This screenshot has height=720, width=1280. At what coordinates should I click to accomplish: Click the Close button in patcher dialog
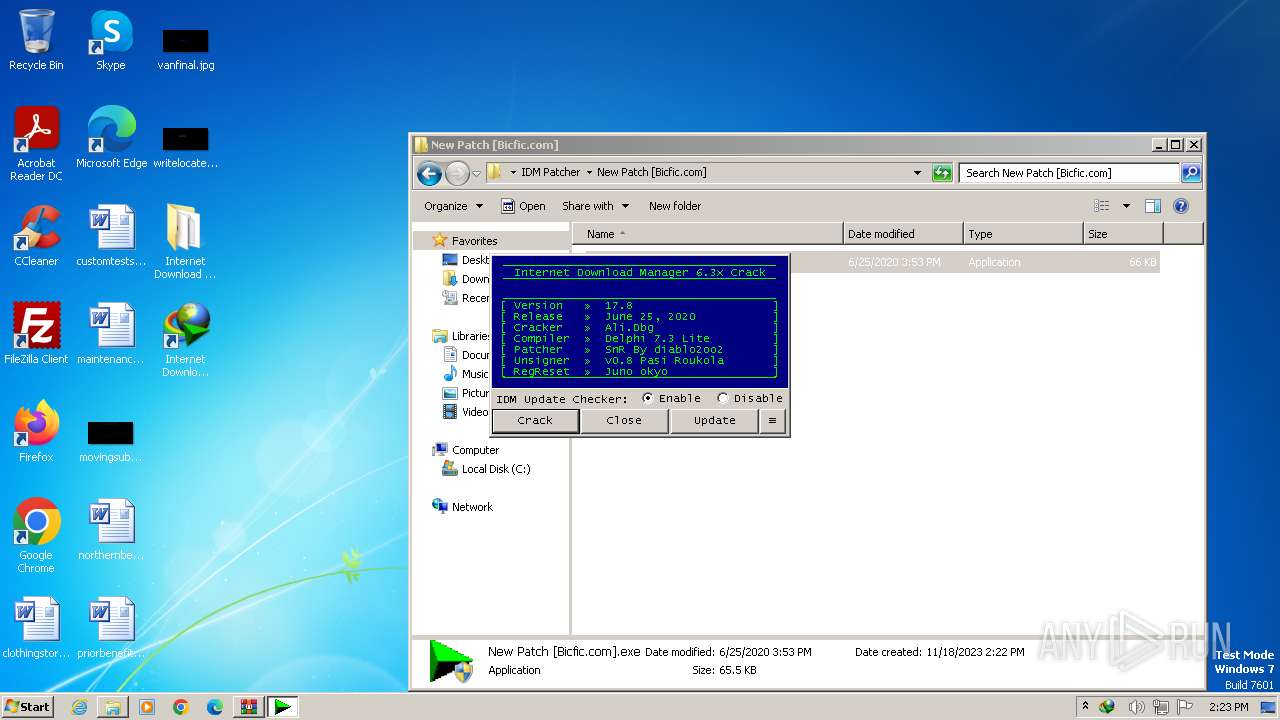click(624, 421)
